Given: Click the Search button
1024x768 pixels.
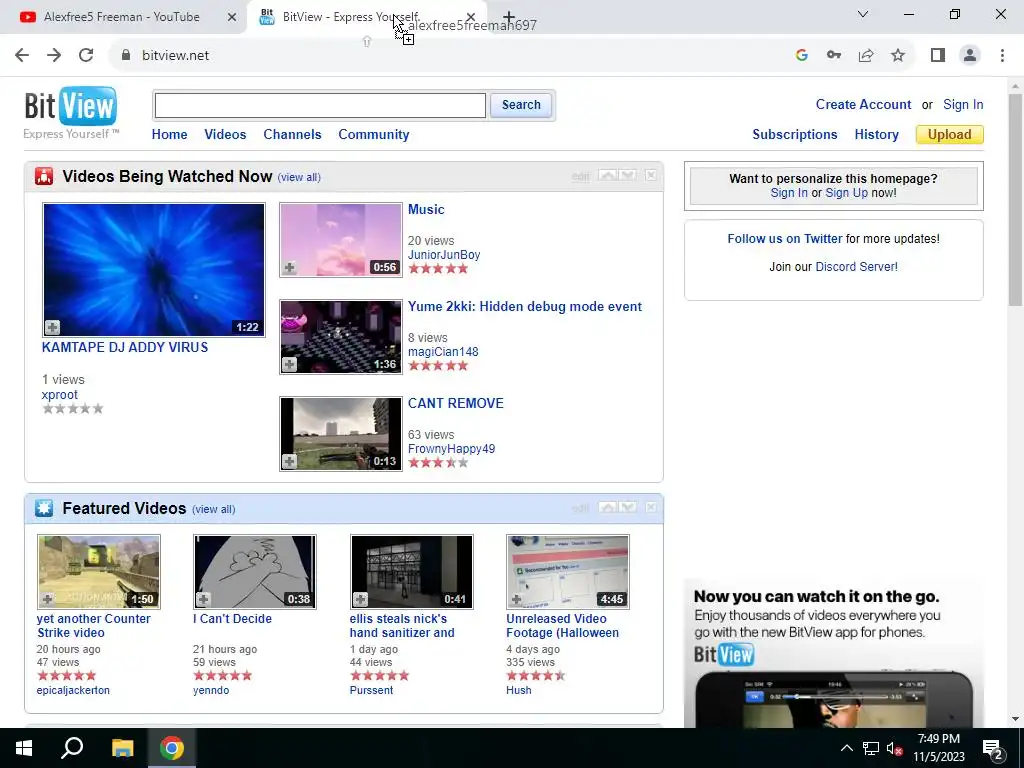Looking at the screenshot, I should (521, 105).
